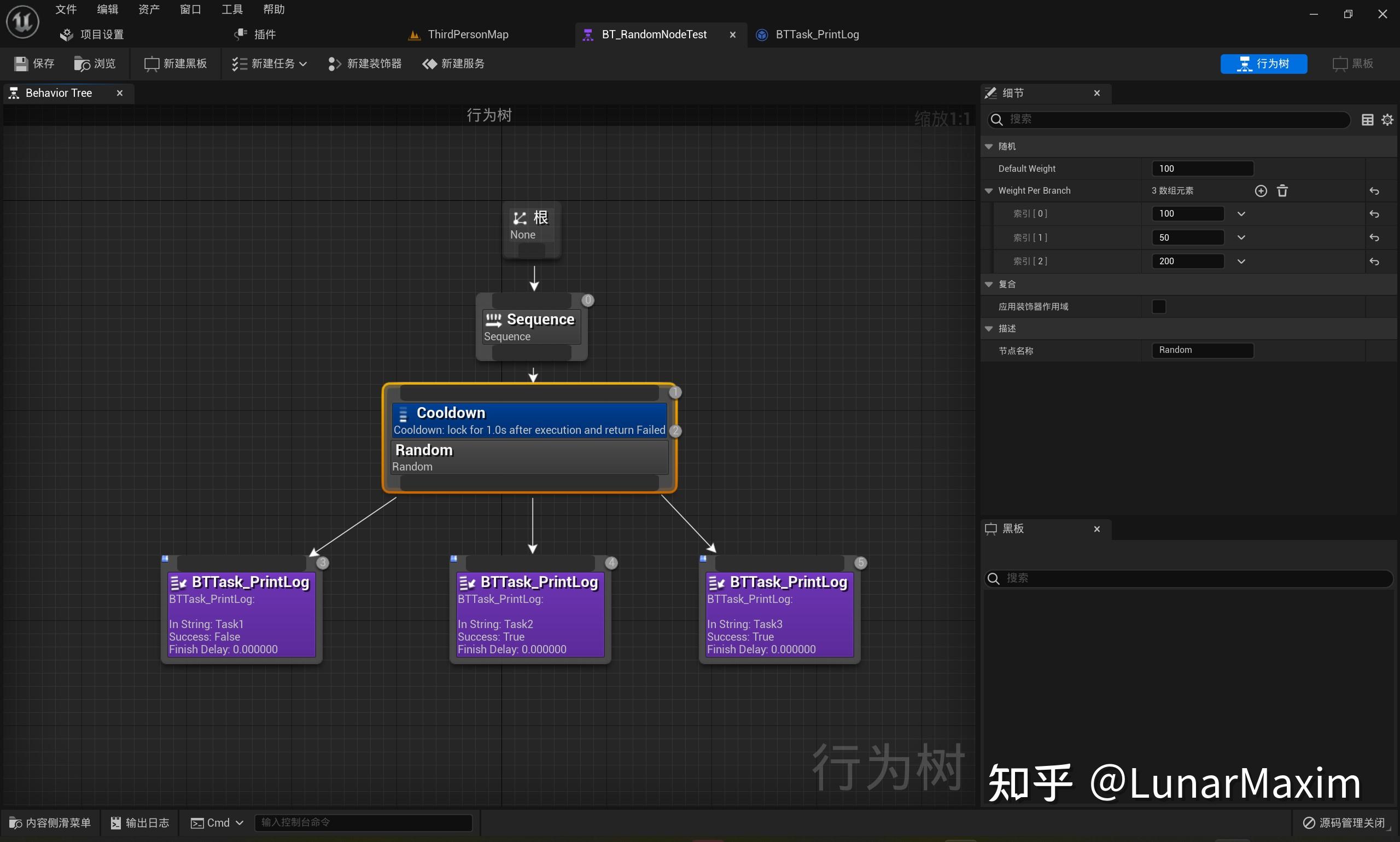1400x842 pixels.
Task: Open dropdown arrow for index [0] element
Action: (1241, 214)
